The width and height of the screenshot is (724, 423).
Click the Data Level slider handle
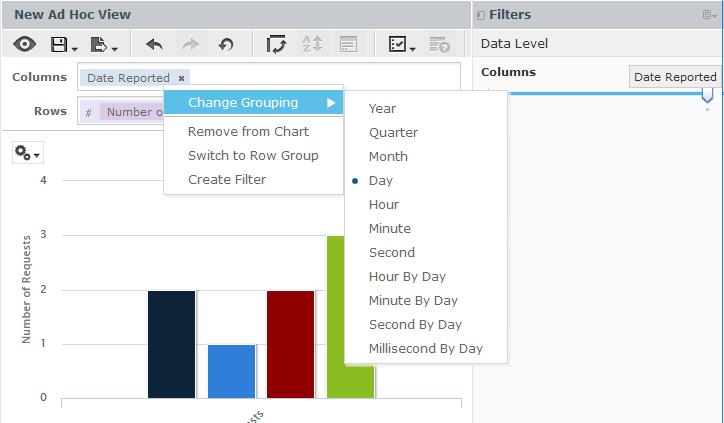click(707, 96)
